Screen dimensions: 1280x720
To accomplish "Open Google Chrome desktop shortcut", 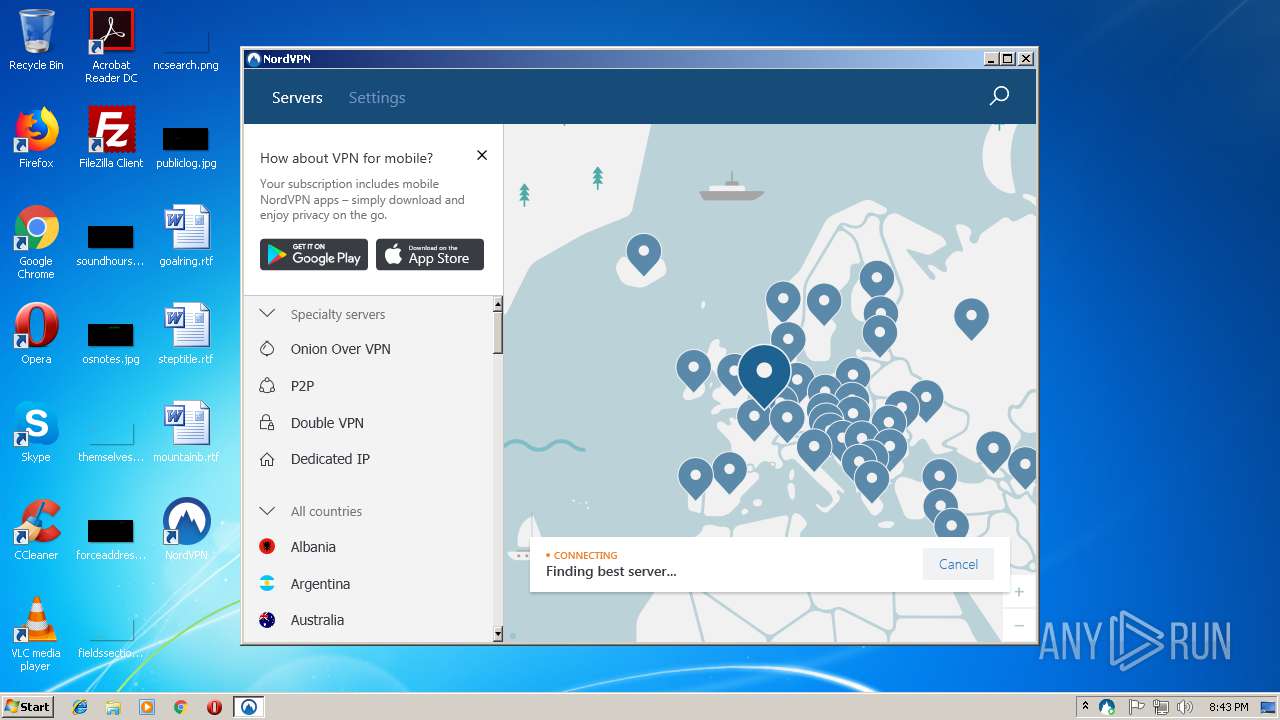I will 36,242.
